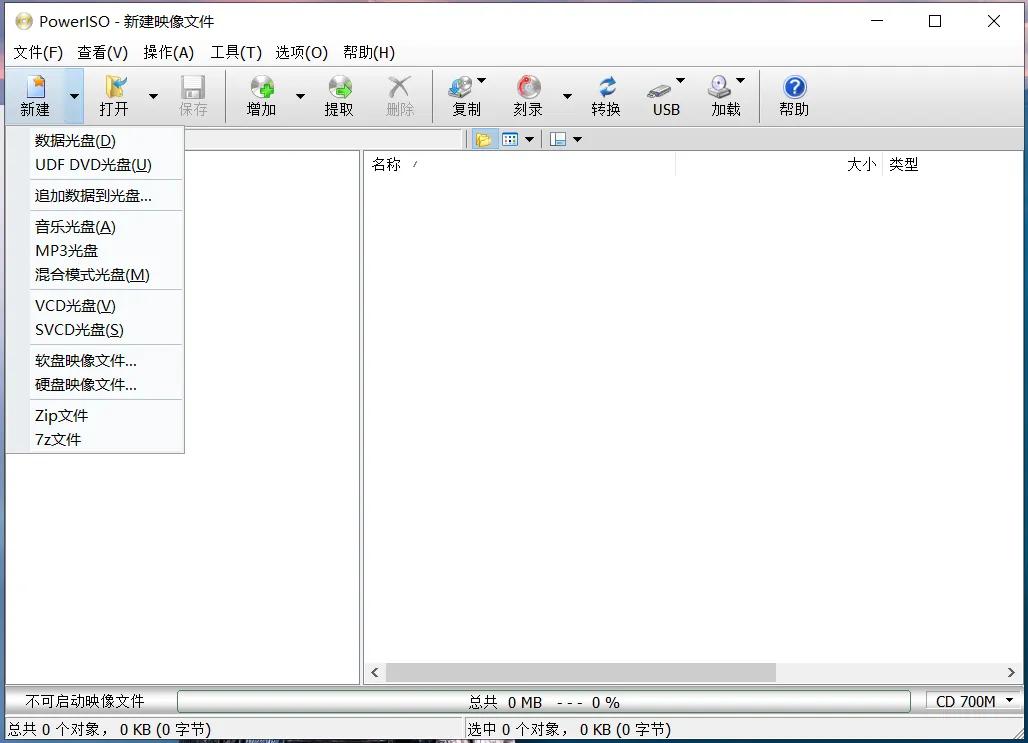
Task: Click the horizontal scrollbar thumb
Action: 581,672
